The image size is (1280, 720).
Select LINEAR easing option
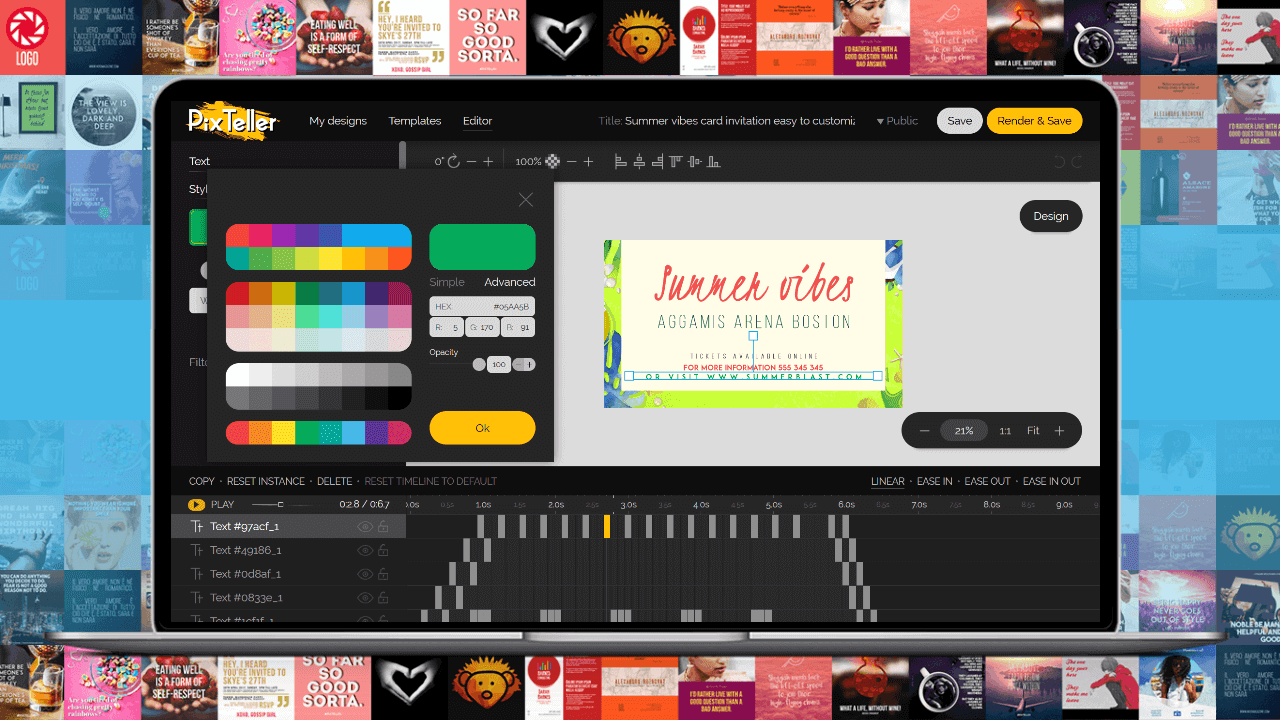(888, 482)
